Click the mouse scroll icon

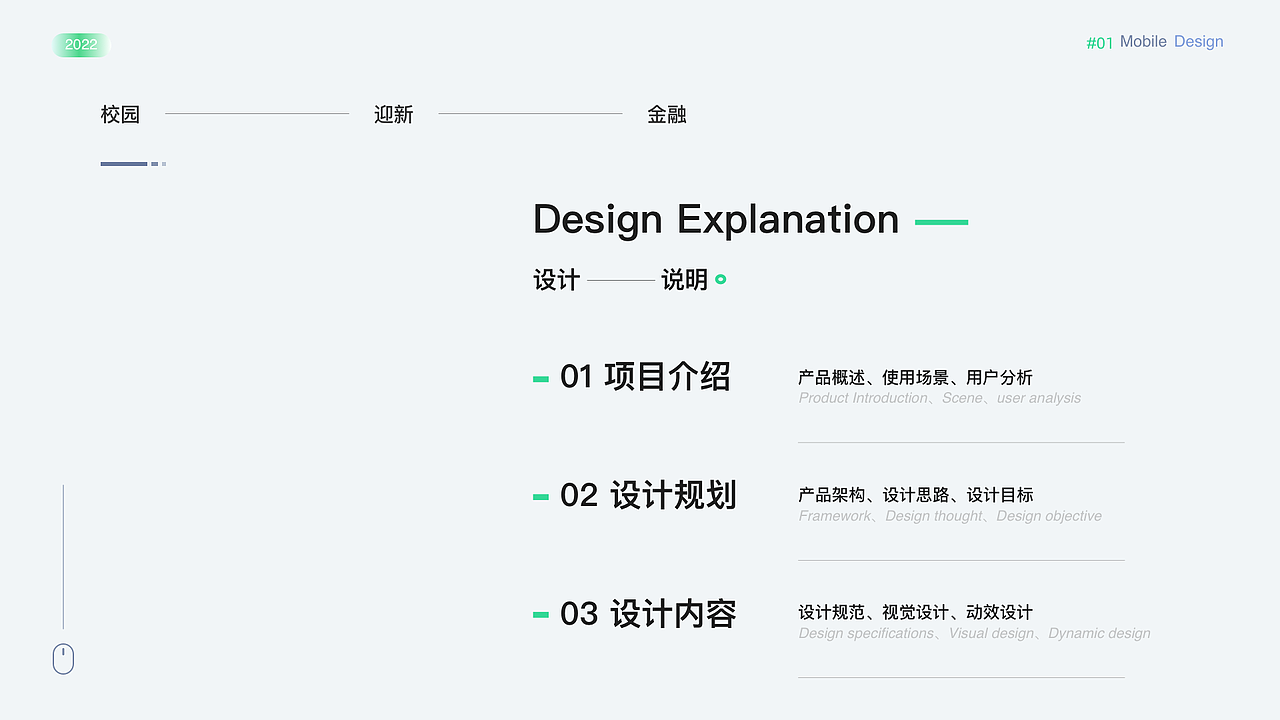click(63, 659)
